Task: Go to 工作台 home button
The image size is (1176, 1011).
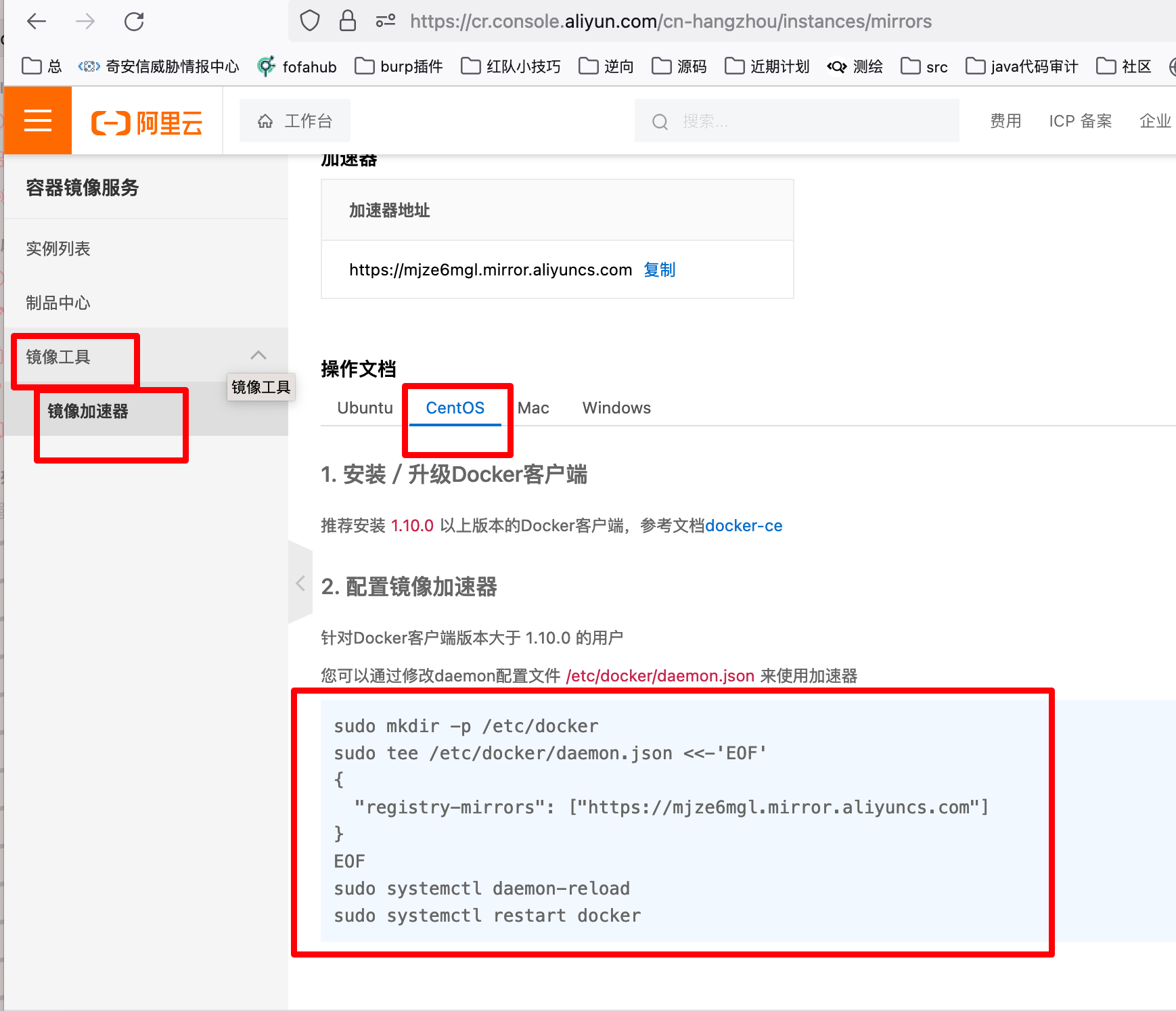Action: click(x=295, y=120)
